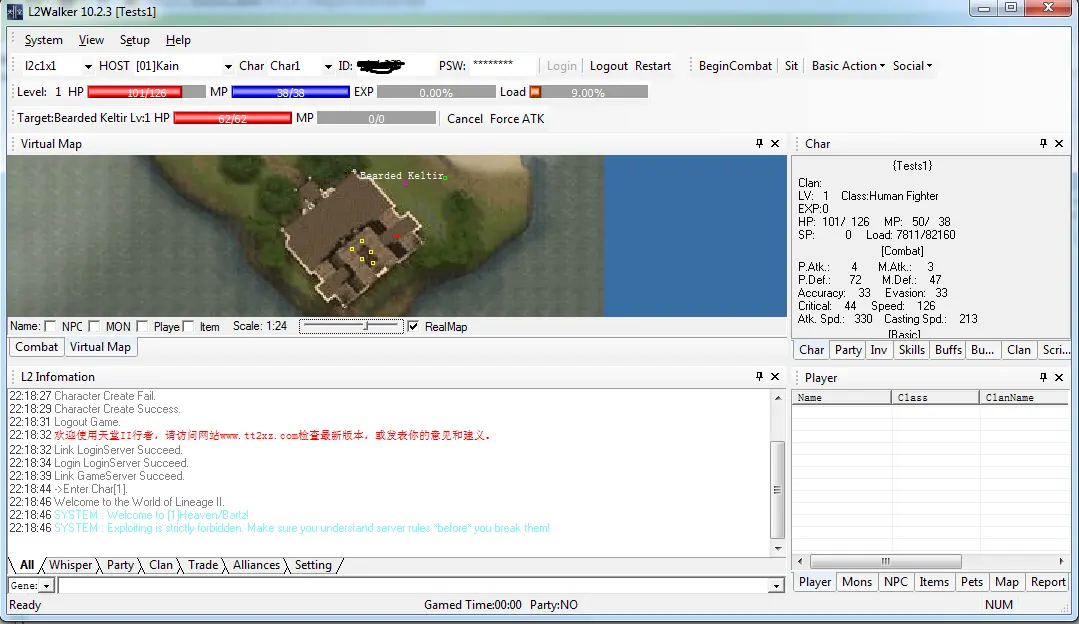This screenshot has height=624, width=1079.
Task: Expand the Basic Action dropdown
Action: 848,66
